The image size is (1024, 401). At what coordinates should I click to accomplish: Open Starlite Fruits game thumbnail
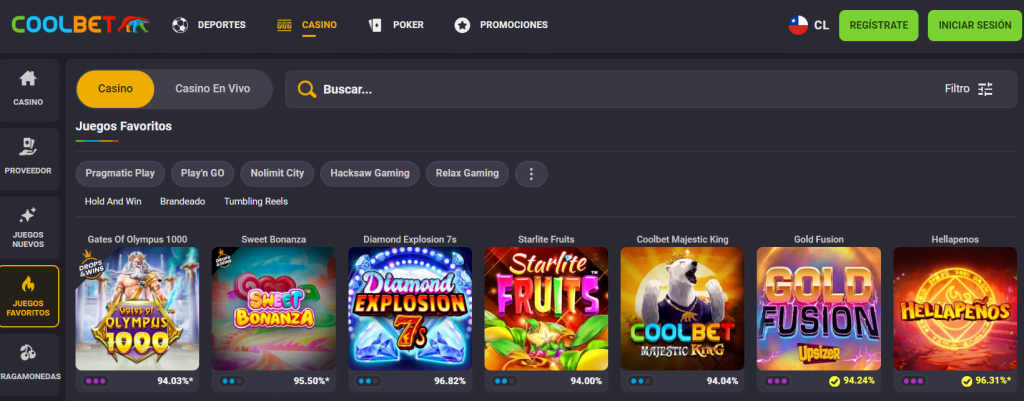546,308
